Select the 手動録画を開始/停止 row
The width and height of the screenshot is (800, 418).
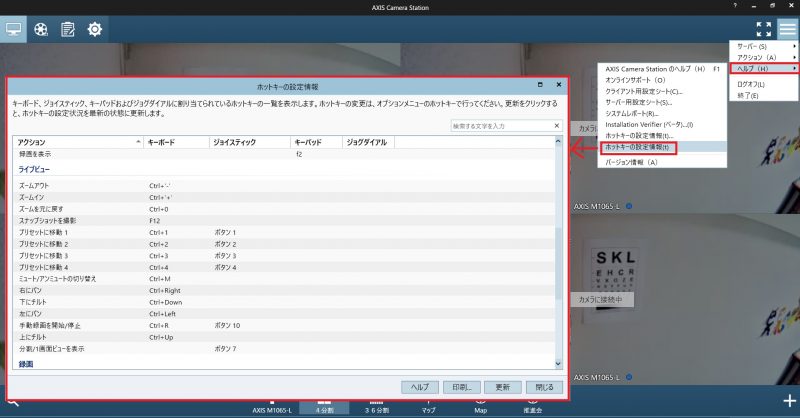(x=284, y=325)
